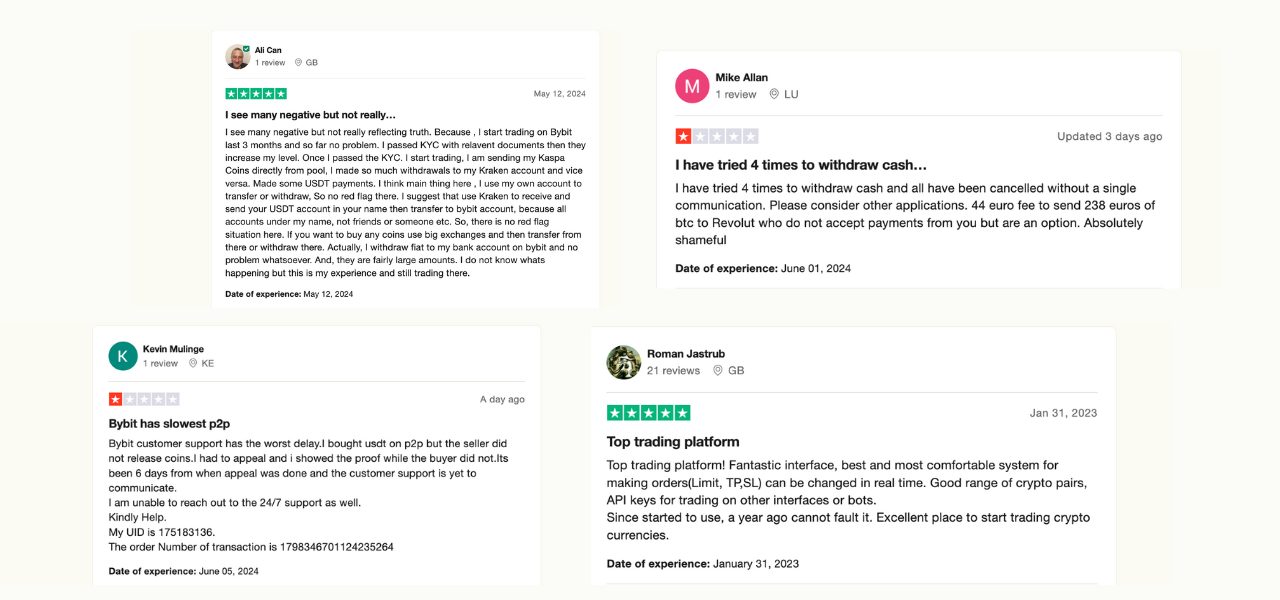The width and height of the screenshot is (1280, 600).
Task: Open Ali Can's reviewer name
Action: [x=268, y=50]
